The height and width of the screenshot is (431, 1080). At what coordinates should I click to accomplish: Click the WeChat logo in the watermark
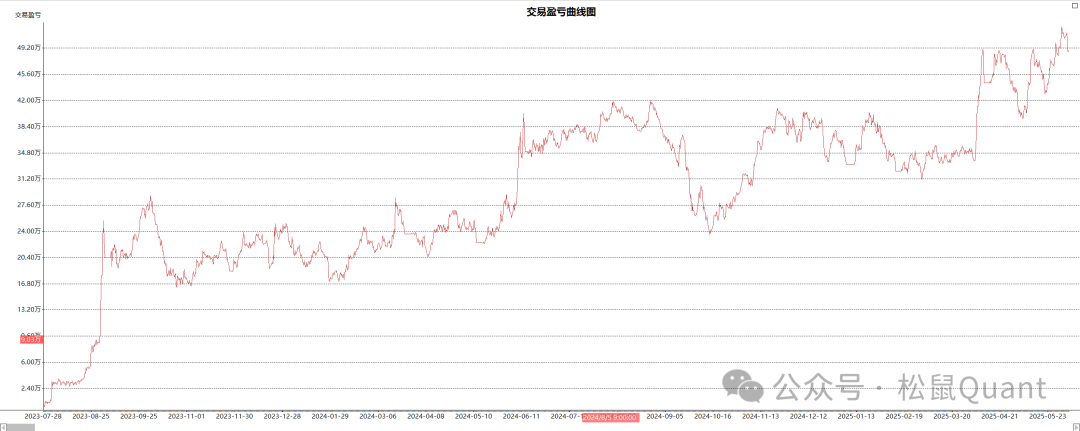[x=745, y=386]
